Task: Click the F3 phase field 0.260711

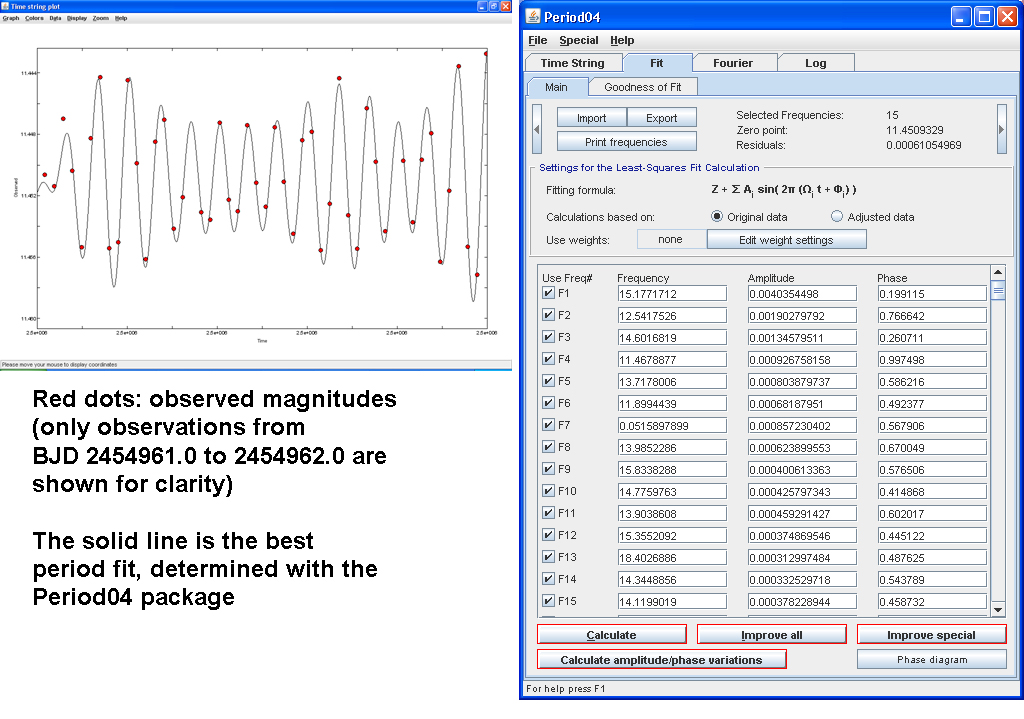Action: [932, 338]
